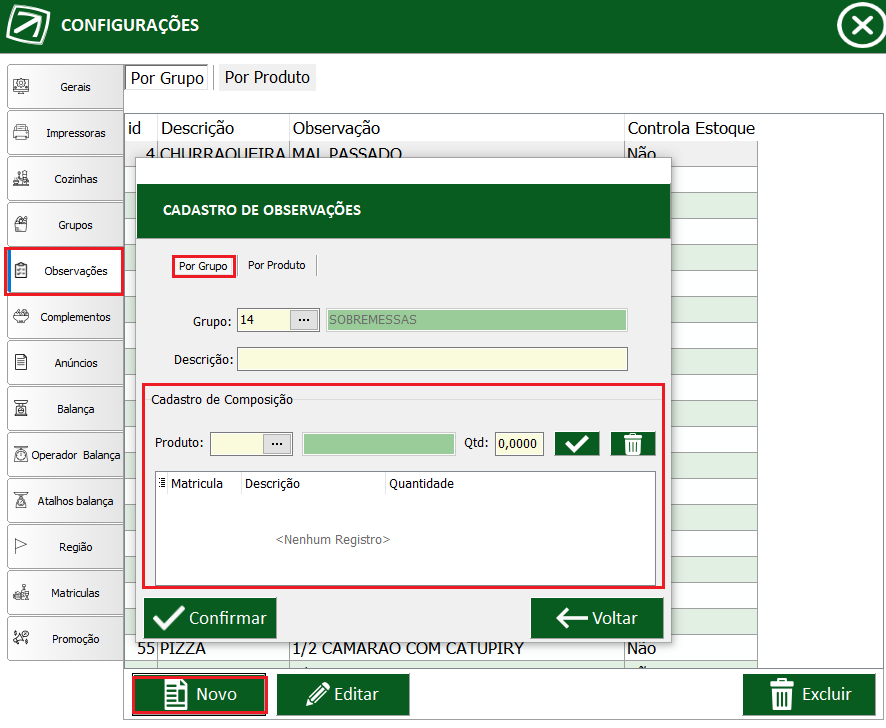Screen dimensions: 886x728
Task: Go to the Anúncios section
Action: (66, 363)
